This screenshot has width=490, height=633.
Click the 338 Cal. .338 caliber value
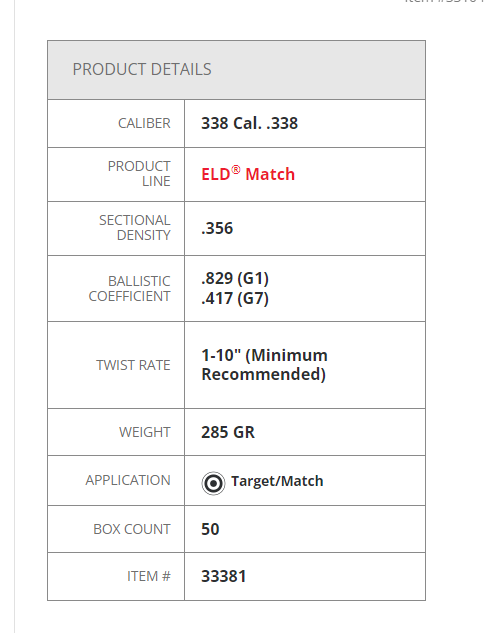(x=249, y=123)
